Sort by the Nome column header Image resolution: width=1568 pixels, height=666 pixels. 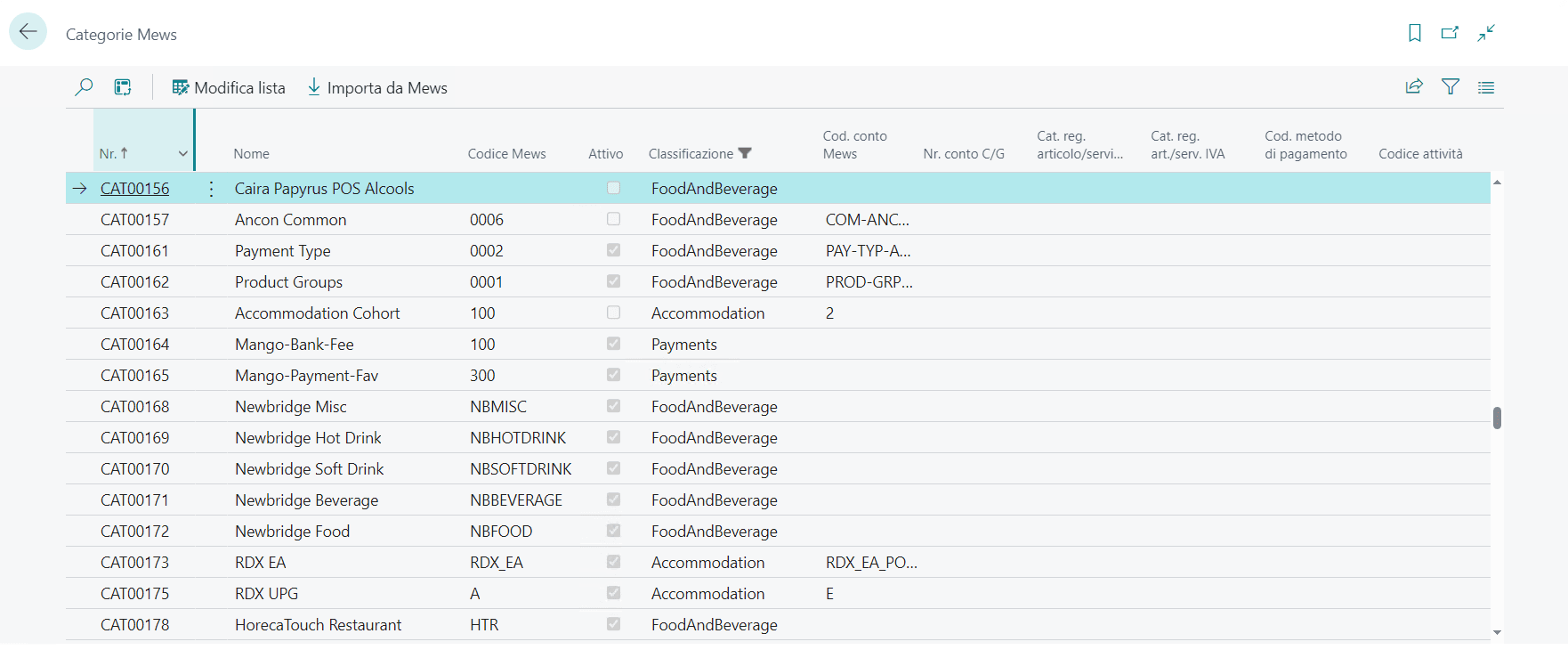click(251, 154)
